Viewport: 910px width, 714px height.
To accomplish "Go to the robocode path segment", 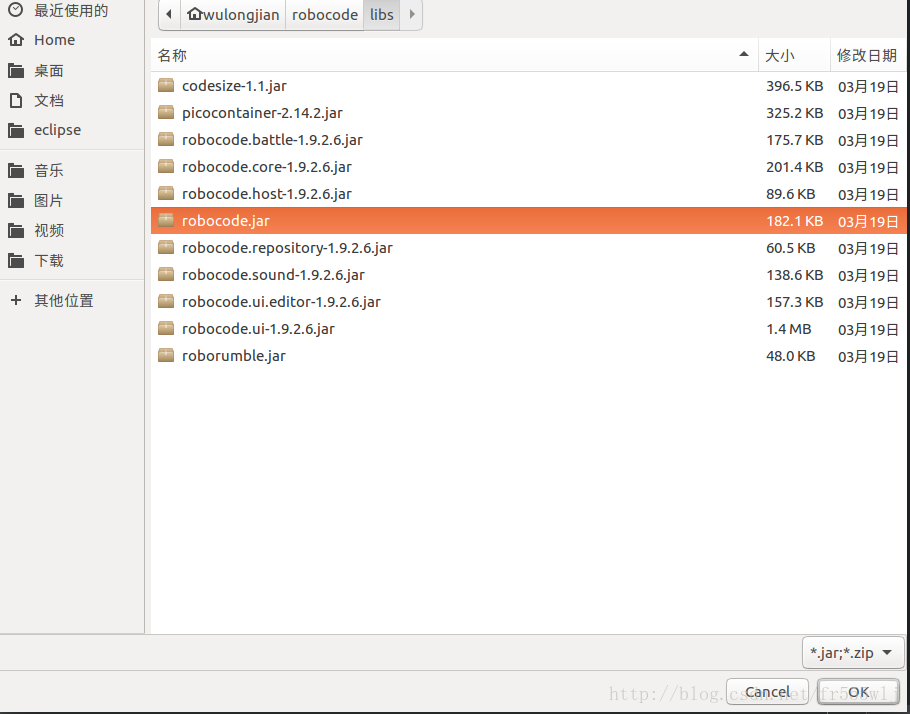I will 324,15.
